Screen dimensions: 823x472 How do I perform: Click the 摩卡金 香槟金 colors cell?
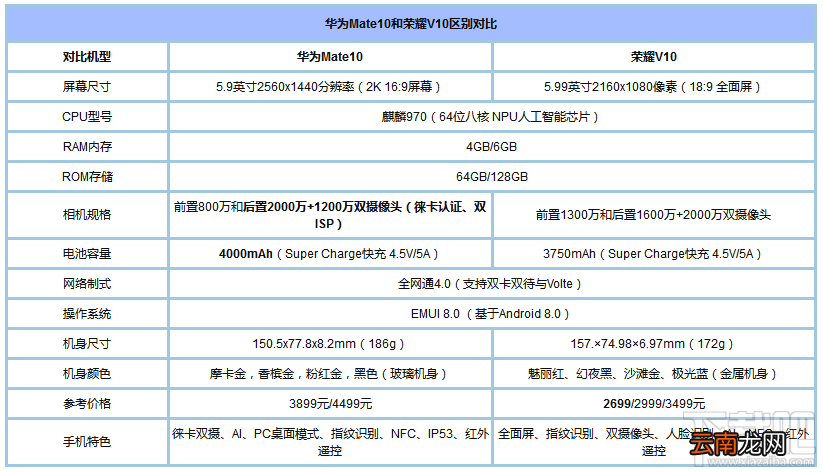(x=330, y=373)
